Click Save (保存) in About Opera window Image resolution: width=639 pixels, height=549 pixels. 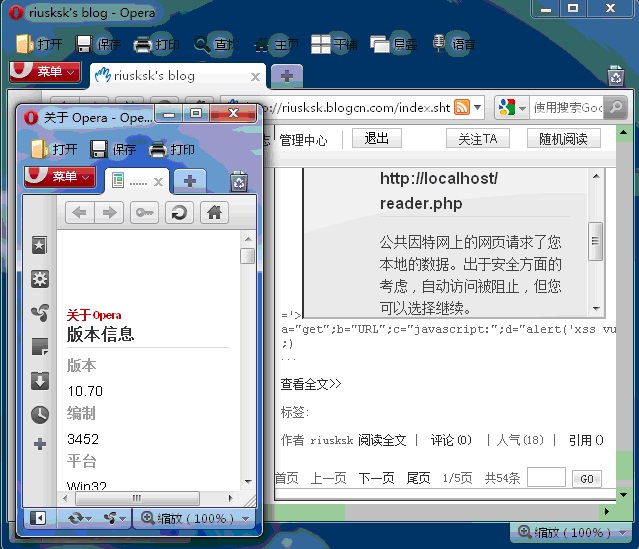pyautogui.click(x=113, y=149)
